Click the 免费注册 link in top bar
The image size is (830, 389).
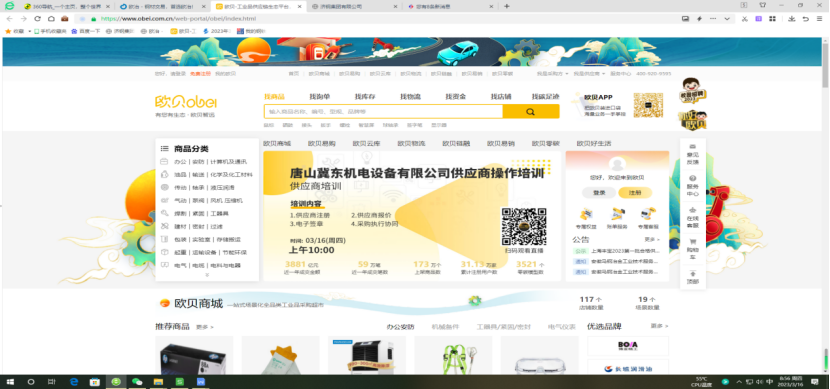point(201,74)
